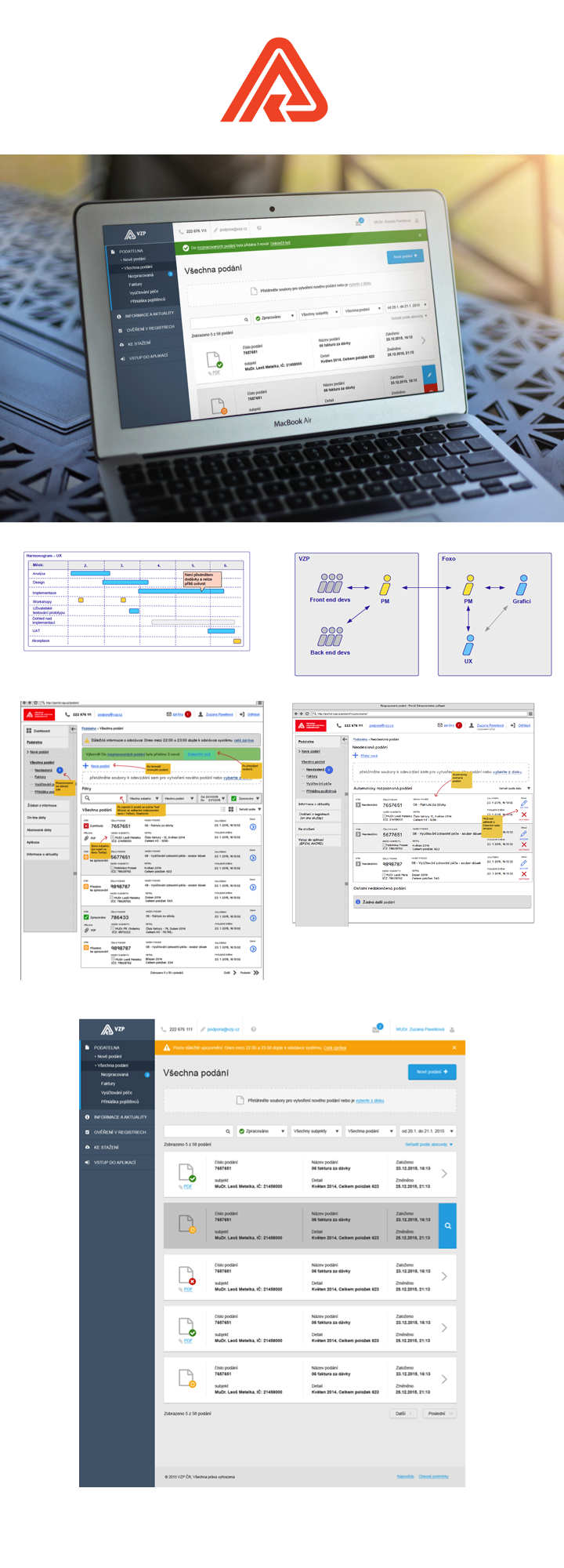Close green notification banner on laptop screen
This screenshot has width=564, height=1568.
coord(419,234)
